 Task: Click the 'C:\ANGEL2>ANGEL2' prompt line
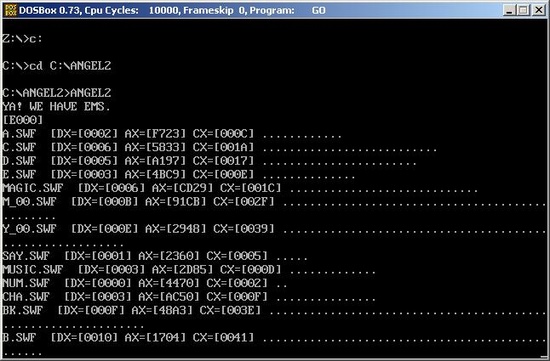(x=57, y=93)
